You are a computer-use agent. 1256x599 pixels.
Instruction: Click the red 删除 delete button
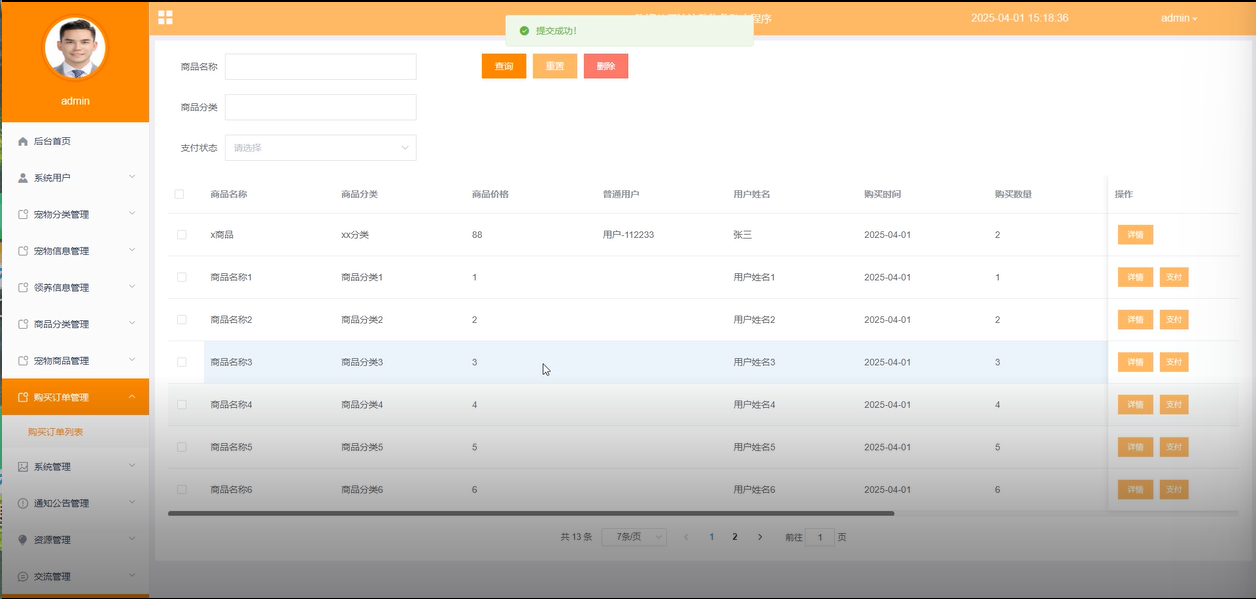pos(606,66)
